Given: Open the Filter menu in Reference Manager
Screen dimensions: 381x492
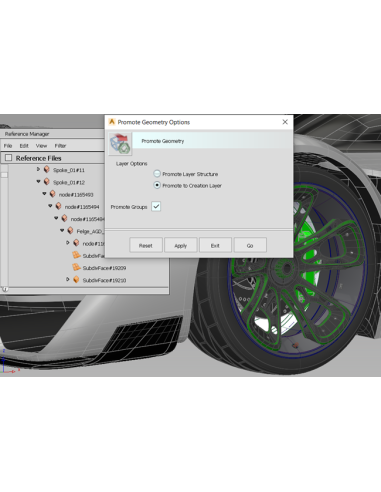Looking at the screenshot, I should click(60, 146).
